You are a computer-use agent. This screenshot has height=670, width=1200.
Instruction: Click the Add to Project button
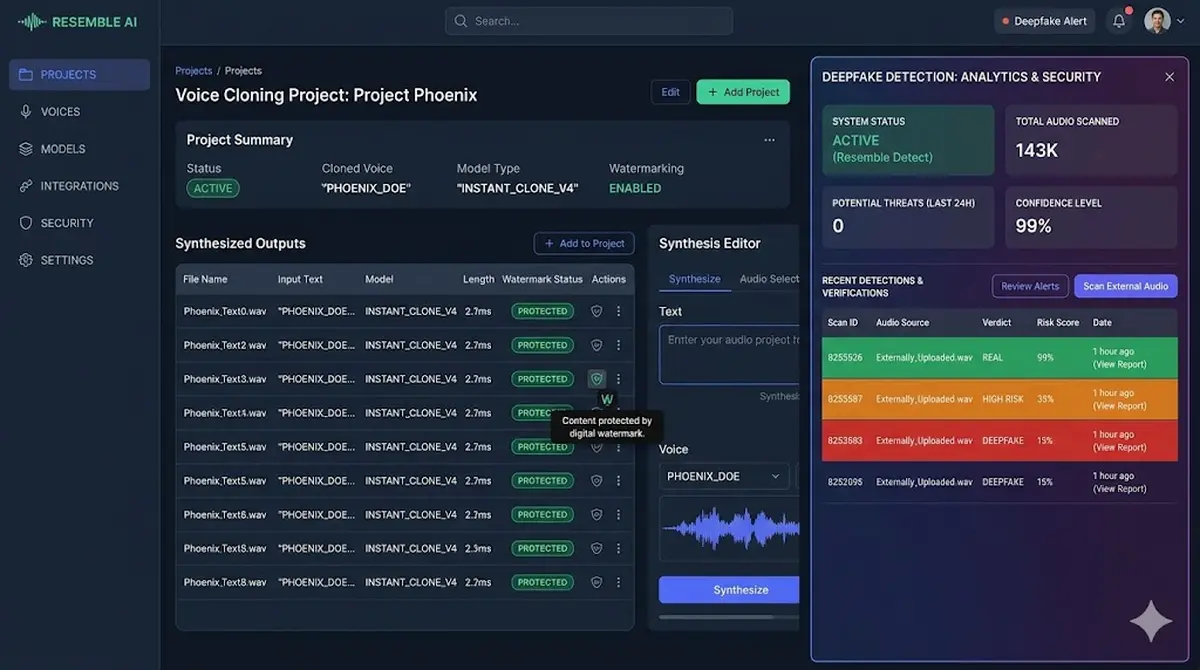tap(584, 243)
